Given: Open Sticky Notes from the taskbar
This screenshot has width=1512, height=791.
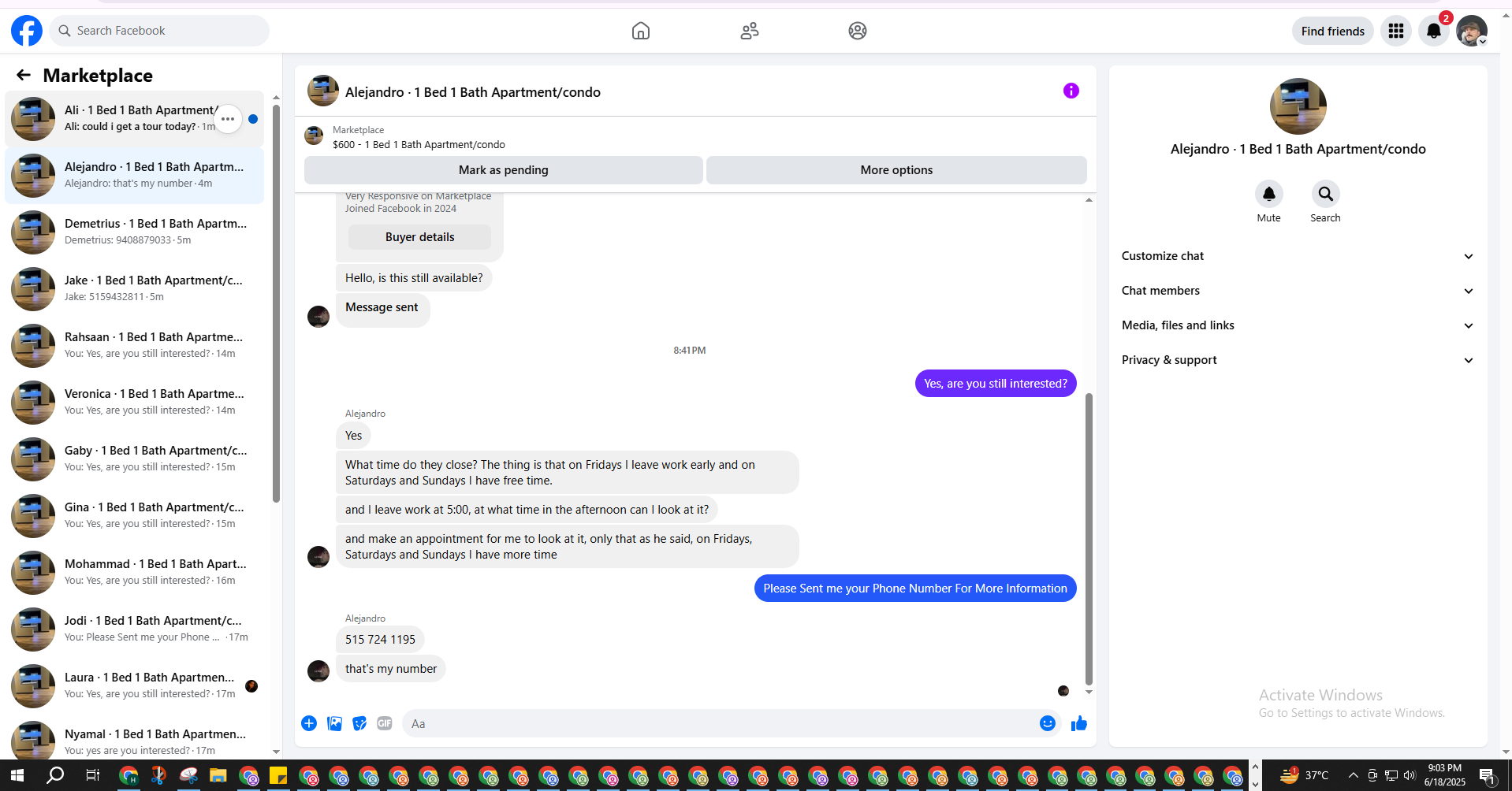Looking at the screenshot, I should point(278,775).
